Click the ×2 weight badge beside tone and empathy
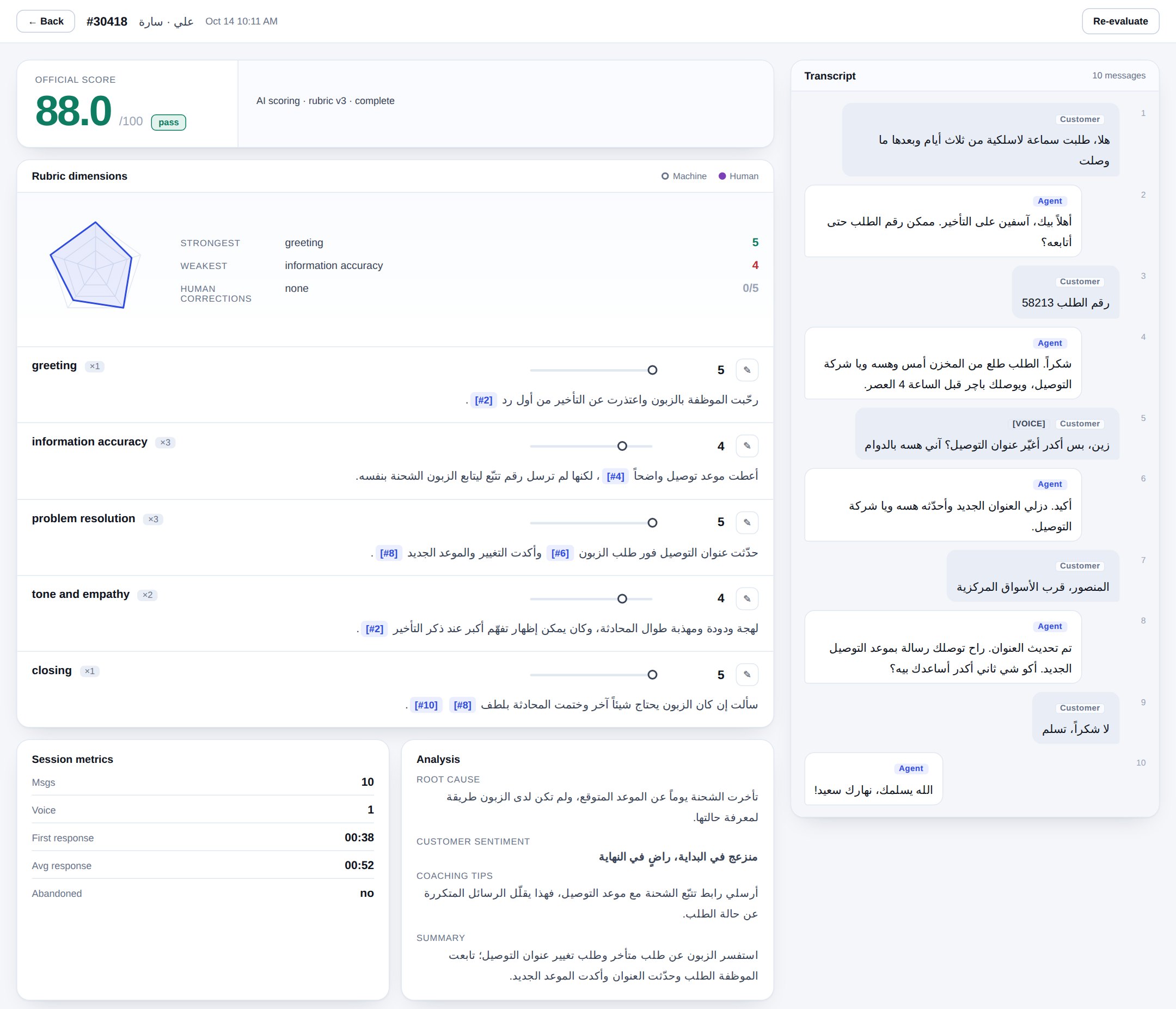 tap(148, 595)
